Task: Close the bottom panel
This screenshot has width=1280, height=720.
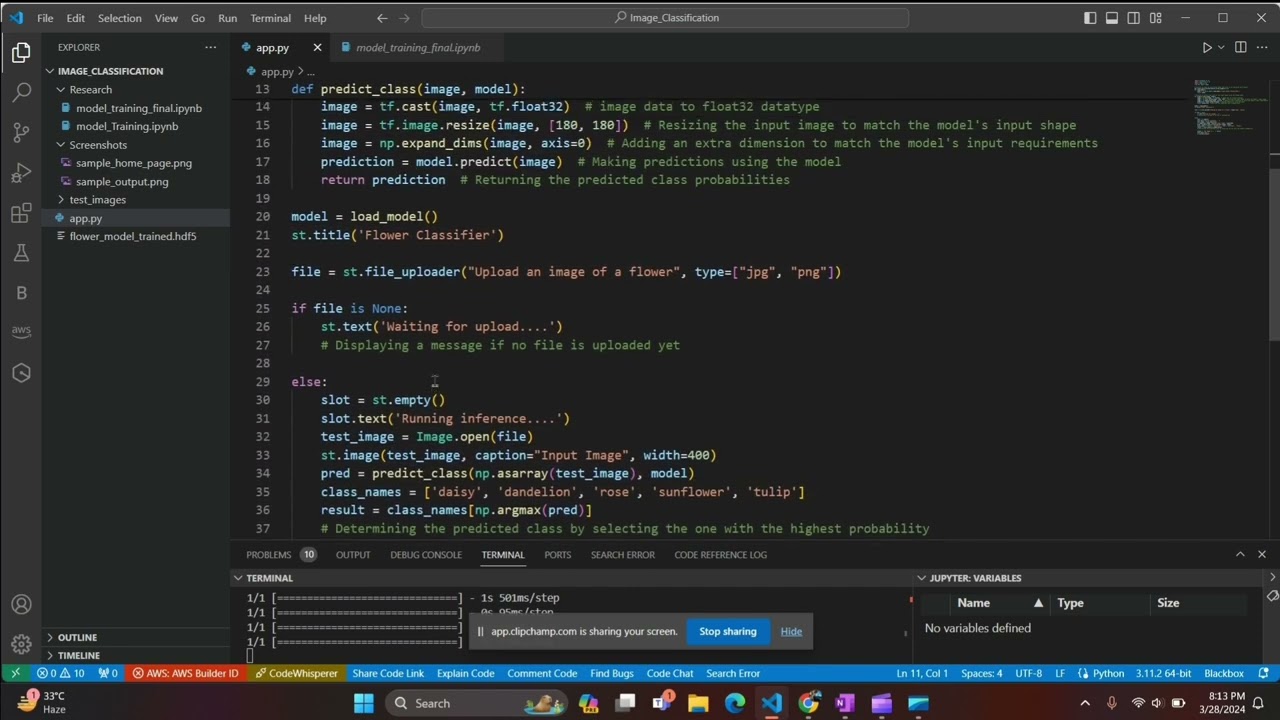Action: [x=1262, y=554]
